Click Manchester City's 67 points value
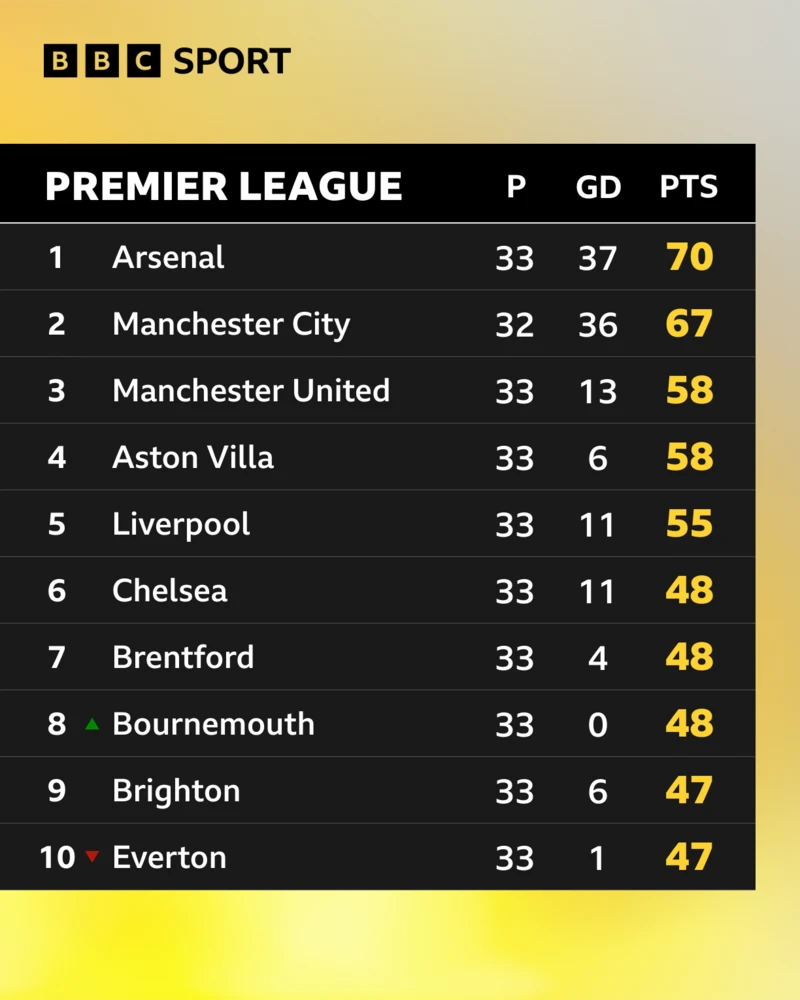 pyautogui.click(x=689, y=324)
